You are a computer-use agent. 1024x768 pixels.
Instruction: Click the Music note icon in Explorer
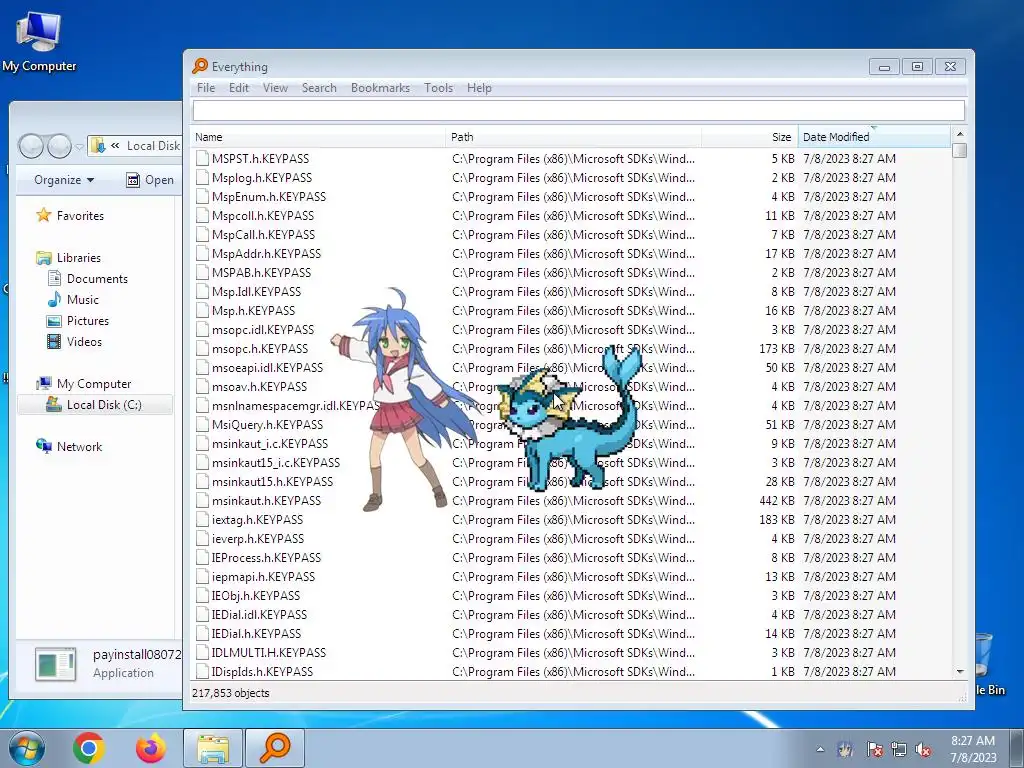click(x=54, y=299)
